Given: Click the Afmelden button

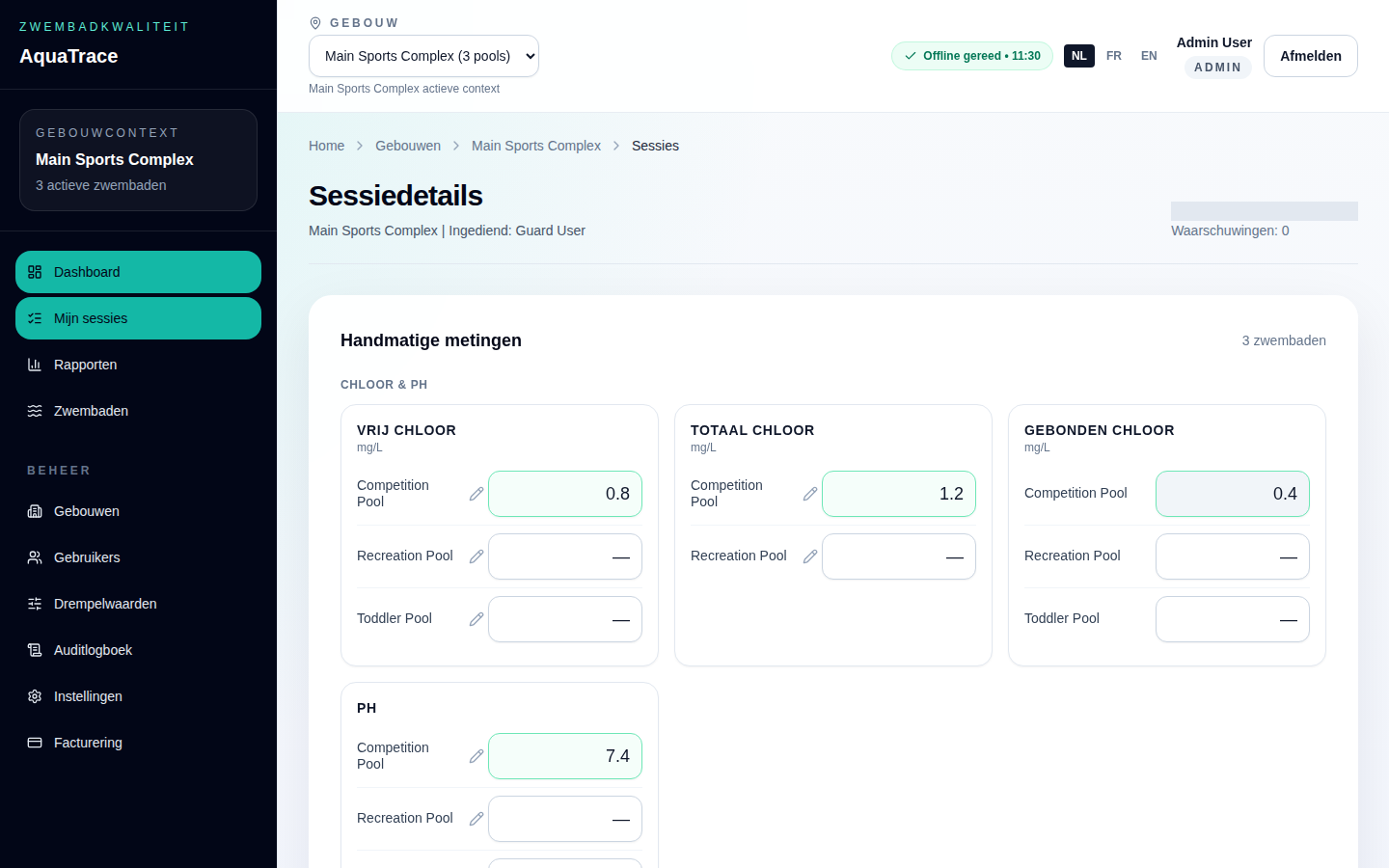Looking at the screenshot, I should click(x=1311, y=56).
